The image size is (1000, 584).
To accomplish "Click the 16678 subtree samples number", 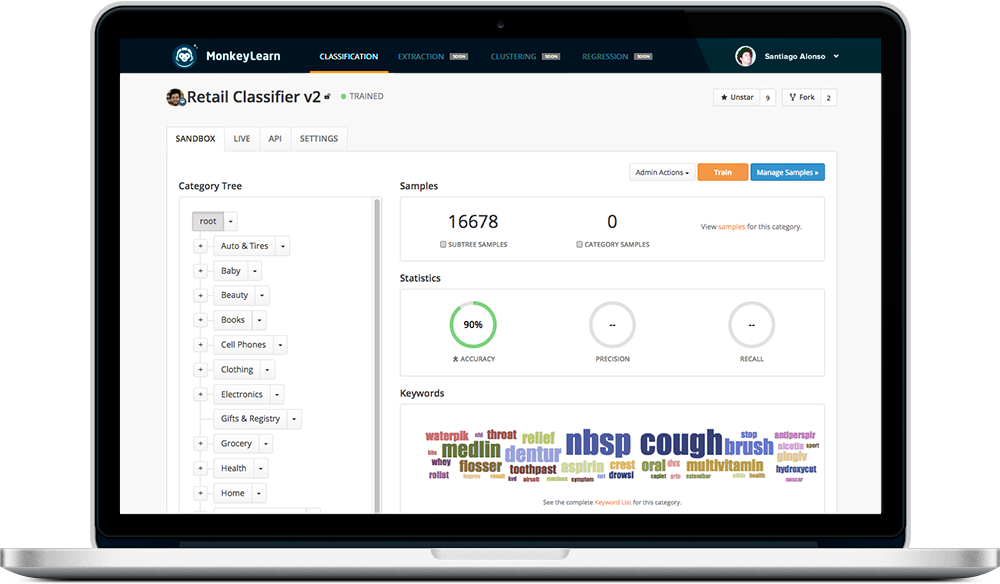I will tap(473, 222).
